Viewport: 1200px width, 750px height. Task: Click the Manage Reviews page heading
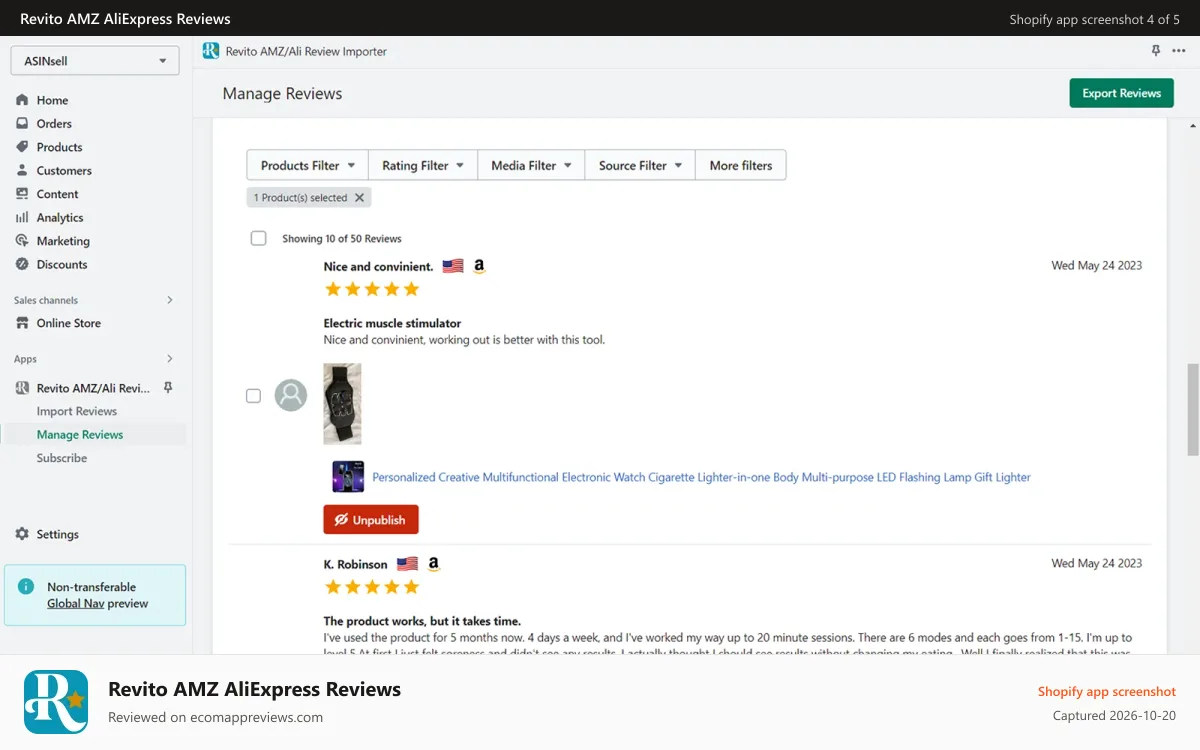click(282, 93)
